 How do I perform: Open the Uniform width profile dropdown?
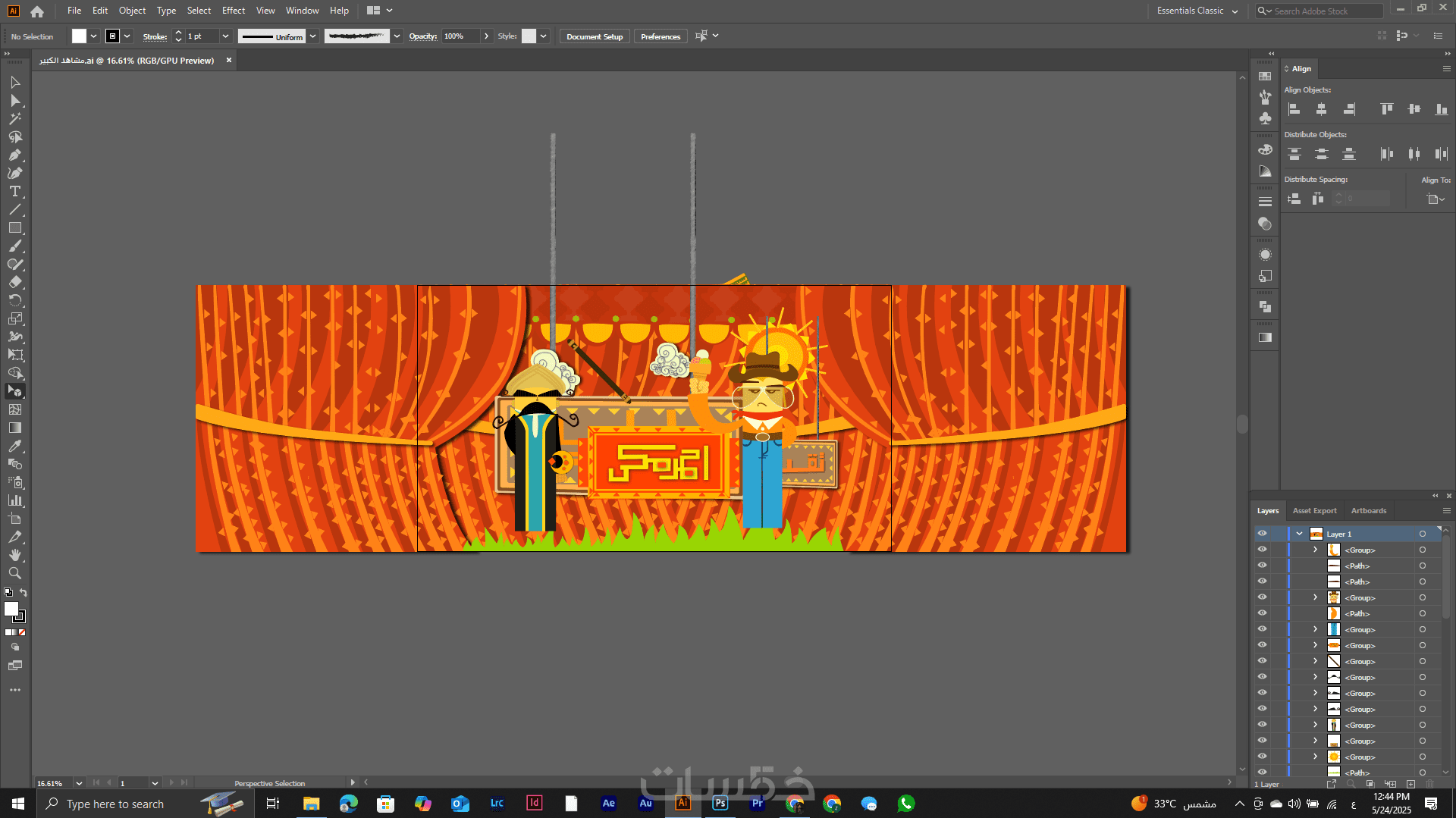[x=312, y=36]
